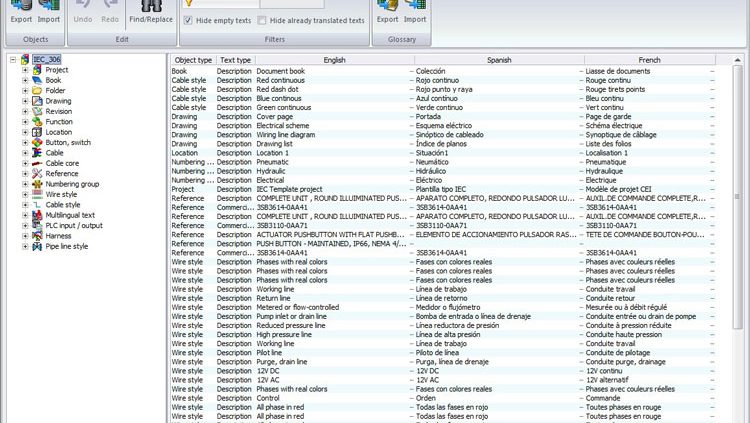Toggle Hide empty texts checkbox
The height and width of the screenshot is (423, 750).
[x=188, y=20]
